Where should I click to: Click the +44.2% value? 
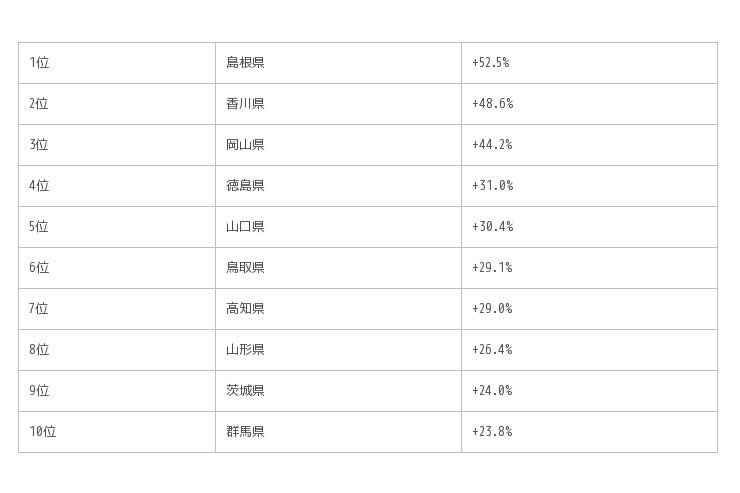pyautogui.click(x=492, y=145)
